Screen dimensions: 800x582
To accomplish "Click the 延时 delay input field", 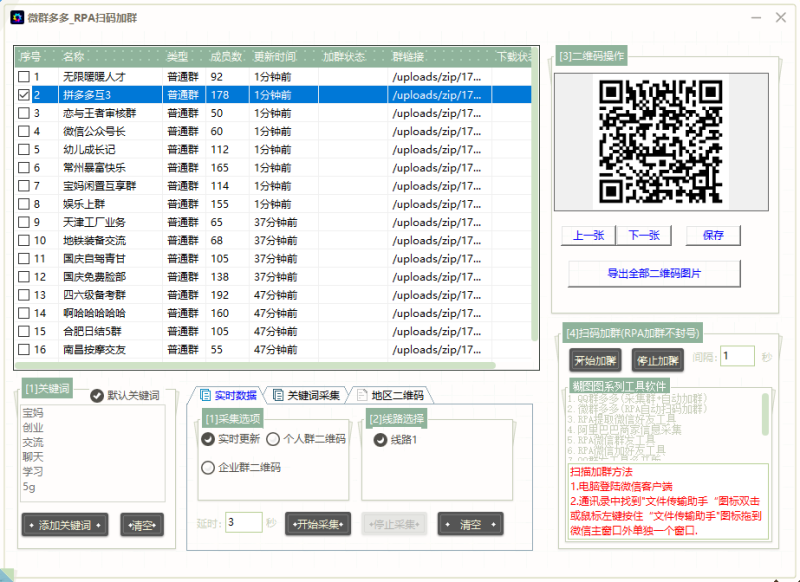I will pyautogui.click(x=243, y=522).
